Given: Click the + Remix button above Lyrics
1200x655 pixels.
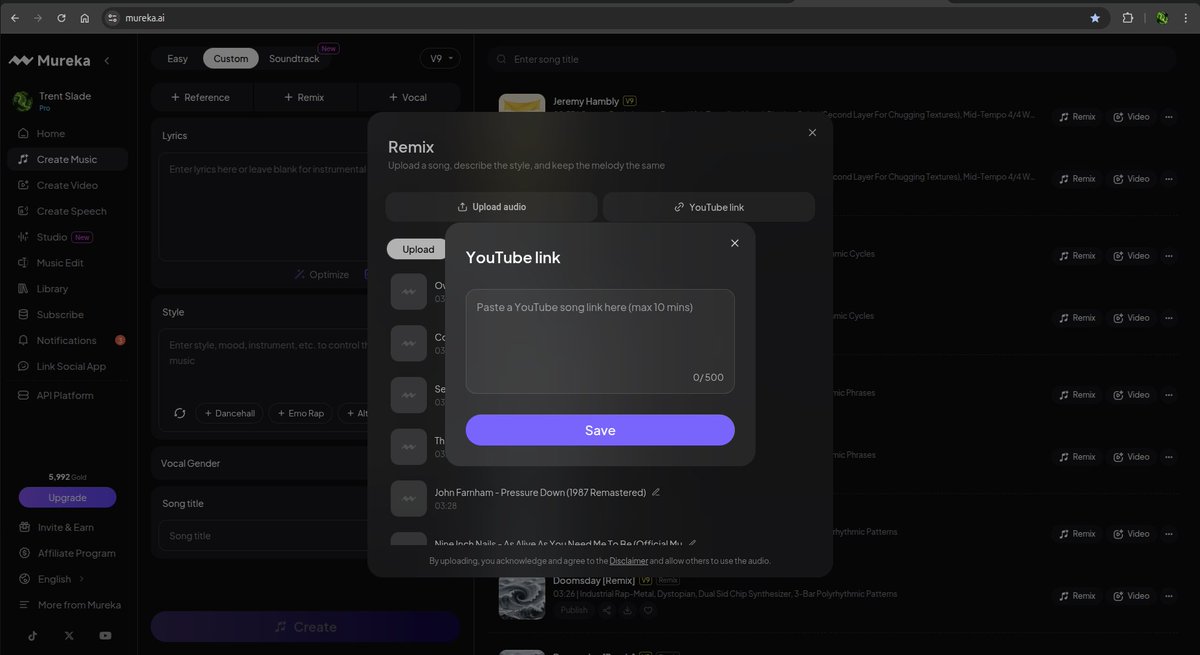Looking at the screenshot, I should click(x=305, y=97).
